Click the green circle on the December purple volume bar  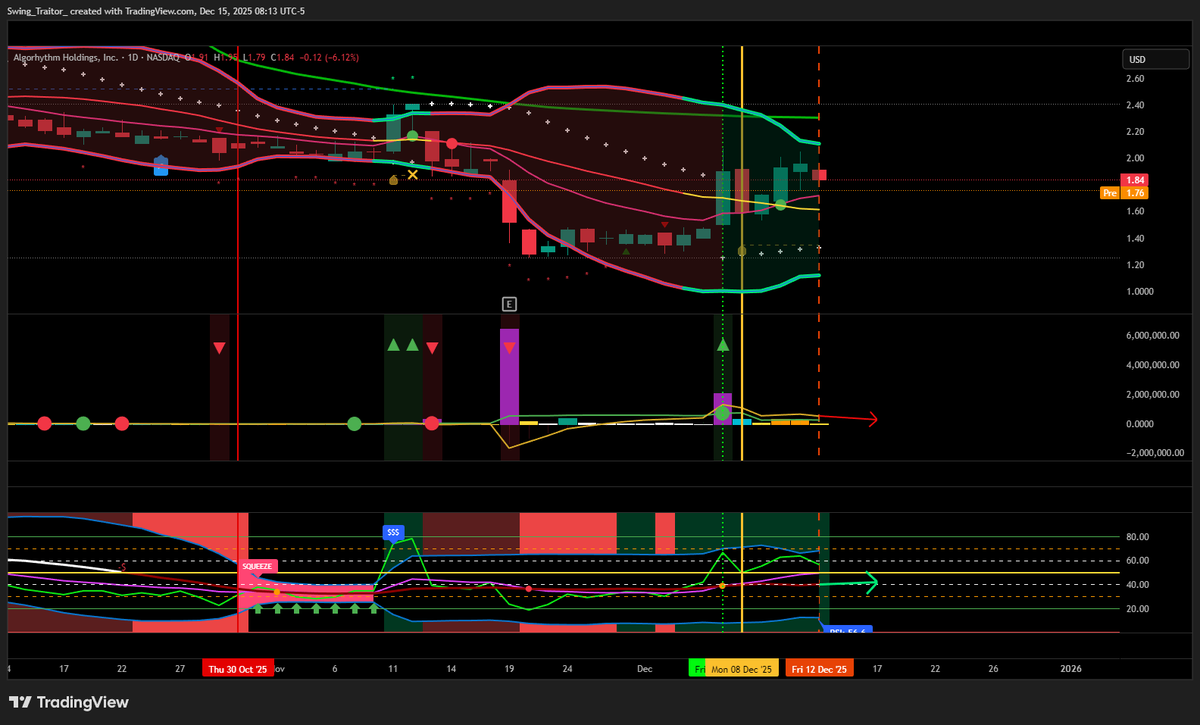pyautogui.click(x=723, y=412)
